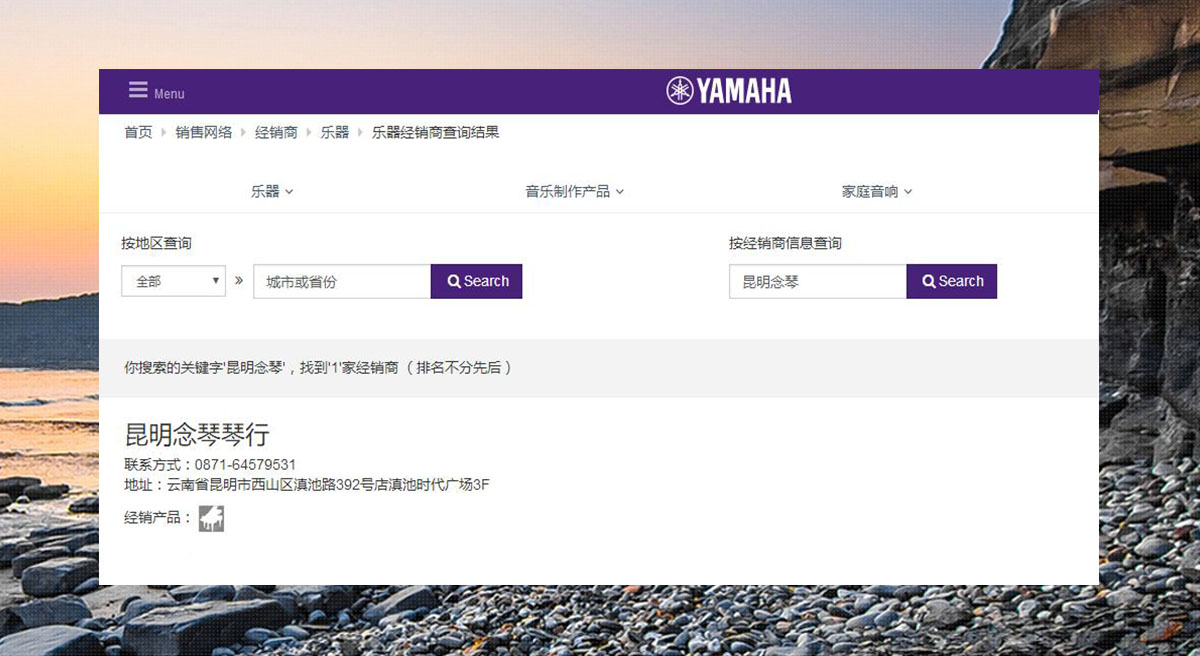1200x656 pixels.
Task: Click the dealer field containing 昆明念琴
Action: click(x=817, y=281)
